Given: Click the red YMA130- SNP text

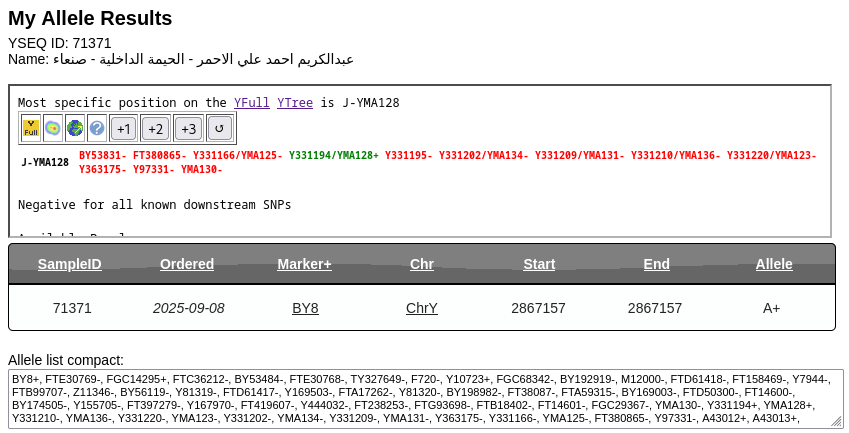Looking at the screenshot, I should tap(202, 169).
